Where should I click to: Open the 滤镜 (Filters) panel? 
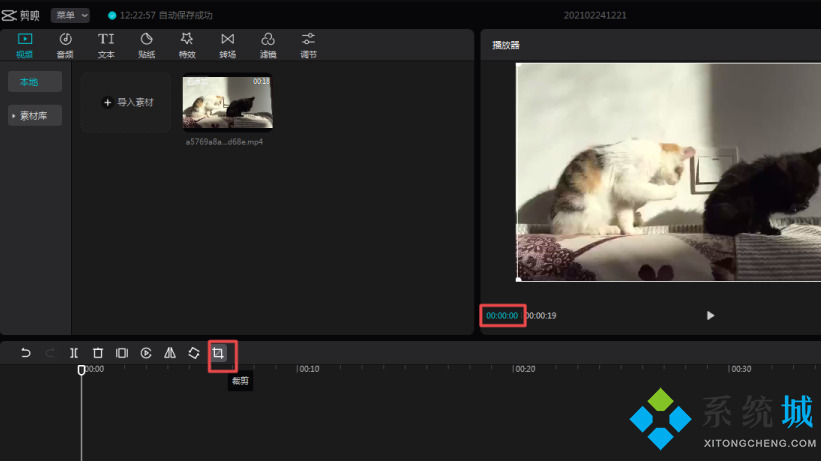268,45
